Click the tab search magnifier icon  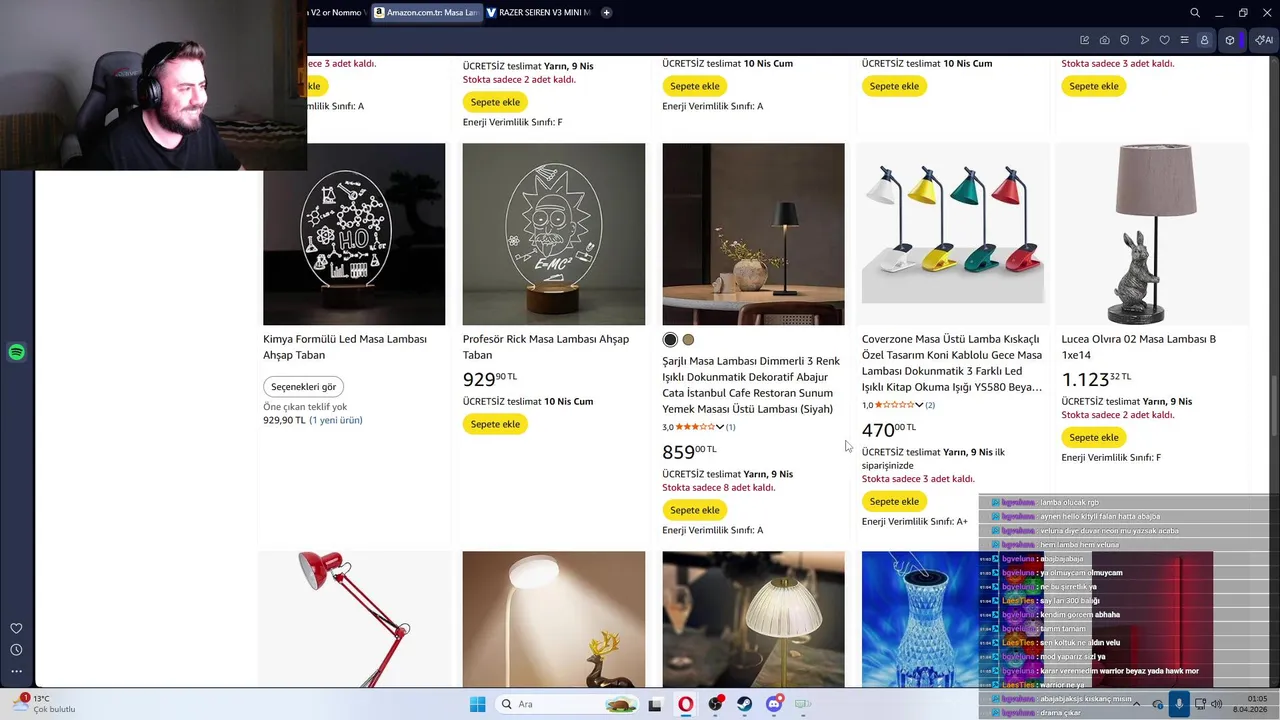pyautogui.click(x=1195, y=13)
